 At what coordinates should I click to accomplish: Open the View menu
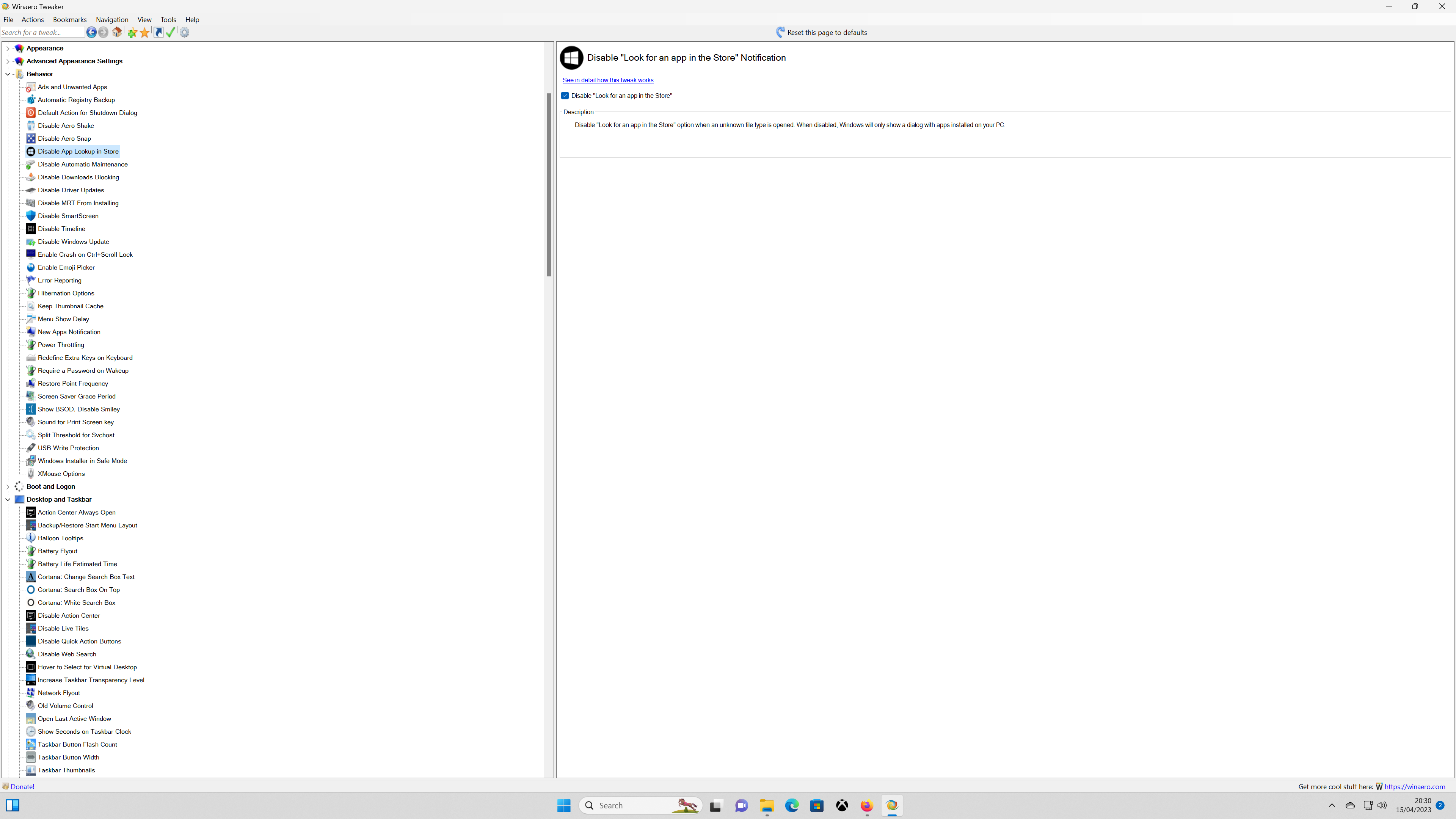pyautogui.click(x=144, y=19)
